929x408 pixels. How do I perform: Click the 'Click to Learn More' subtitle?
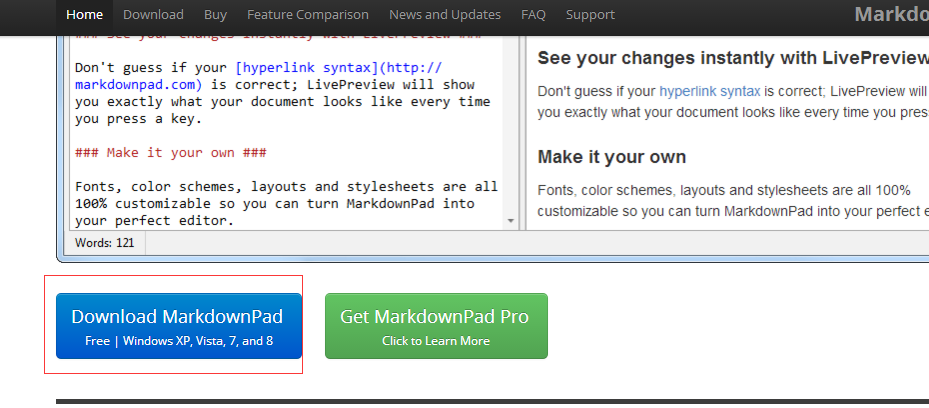[x=436, y=341]
